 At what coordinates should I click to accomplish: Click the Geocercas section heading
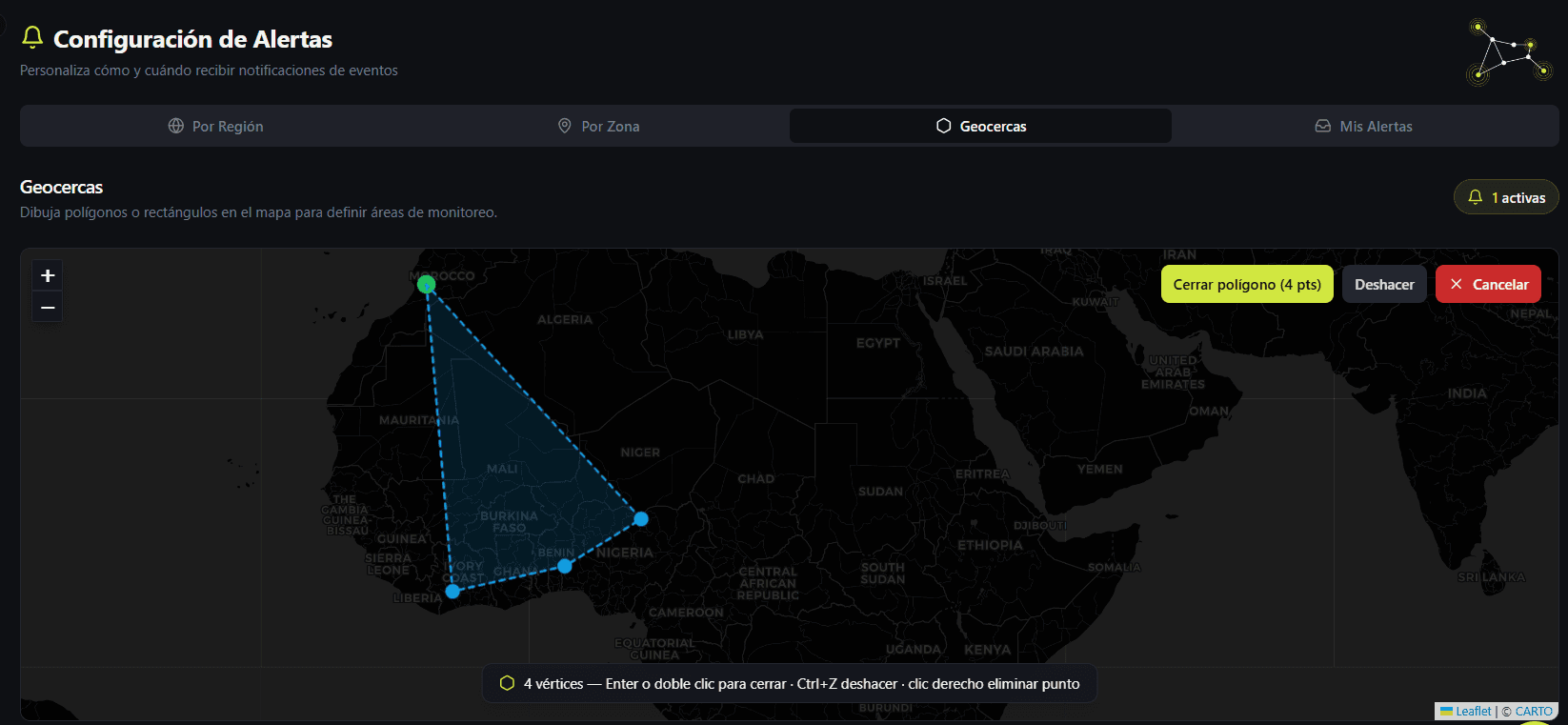click(x=61, y=187)
